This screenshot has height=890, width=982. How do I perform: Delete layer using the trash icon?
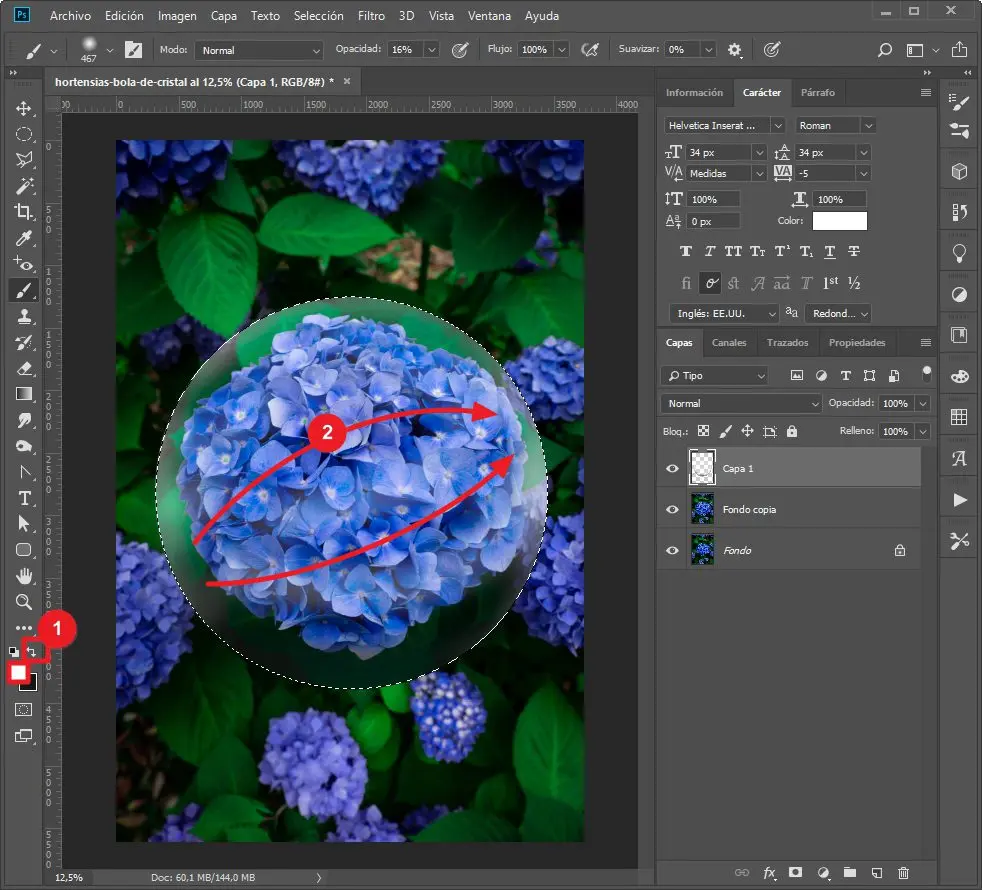pyautogui.click(x=904, y=873)
